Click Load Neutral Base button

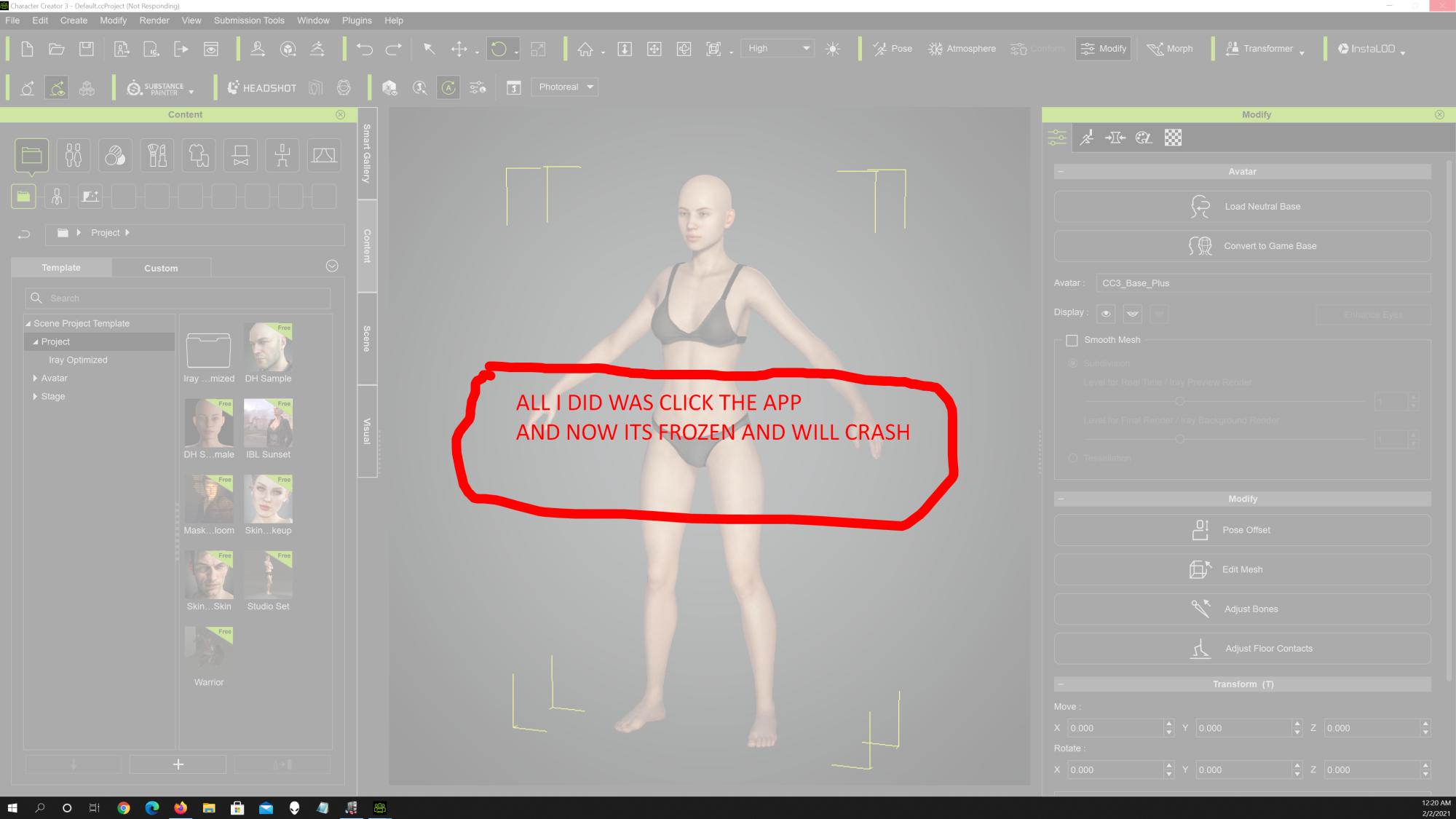1242,207
